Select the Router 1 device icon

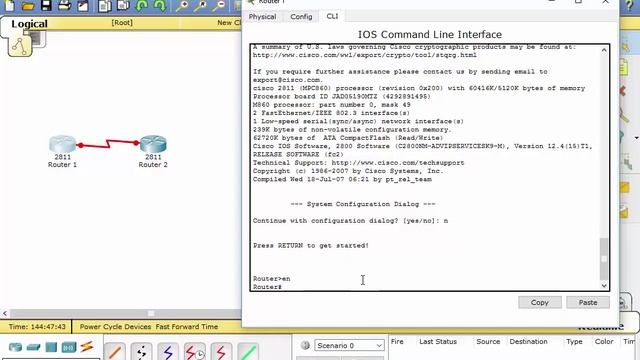pyautogui.click(x=62, y=144)
